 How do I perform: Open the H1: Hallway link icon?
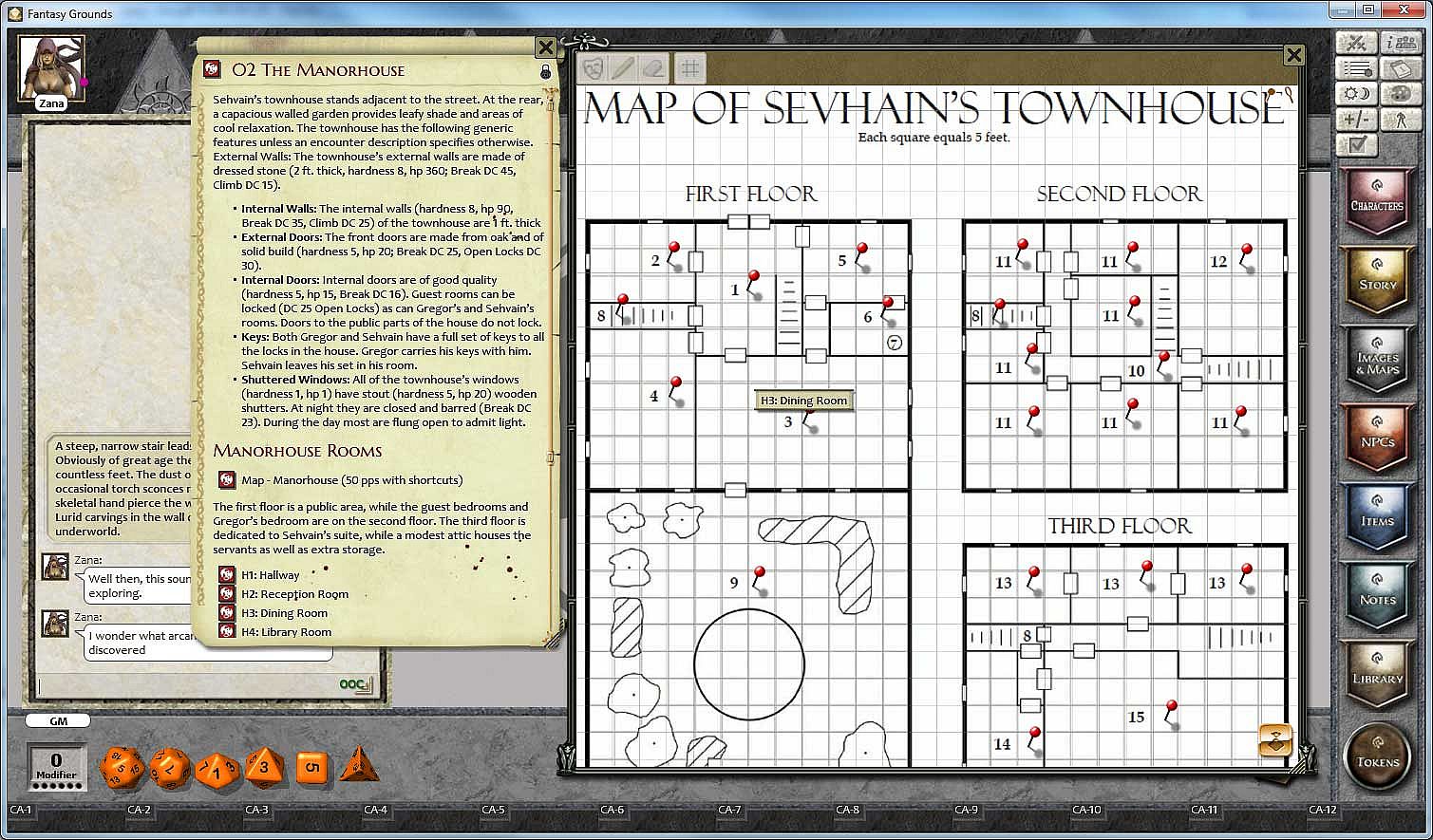point(227,575)
